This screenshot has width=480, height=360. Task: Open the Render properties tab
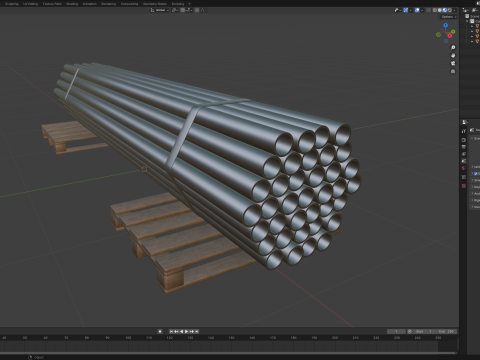point(464,140)
